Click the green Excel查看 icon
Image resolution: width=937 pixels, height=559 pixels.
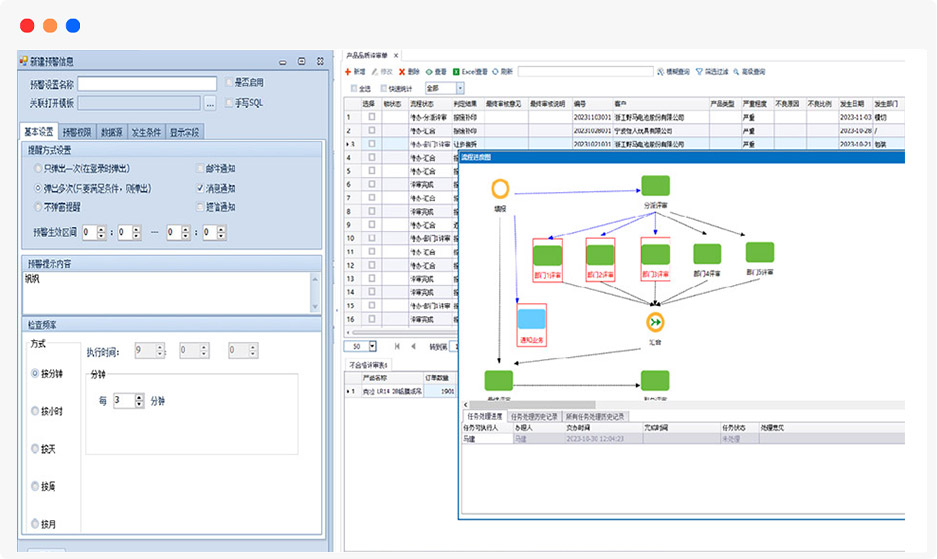[x=456, y=72]
